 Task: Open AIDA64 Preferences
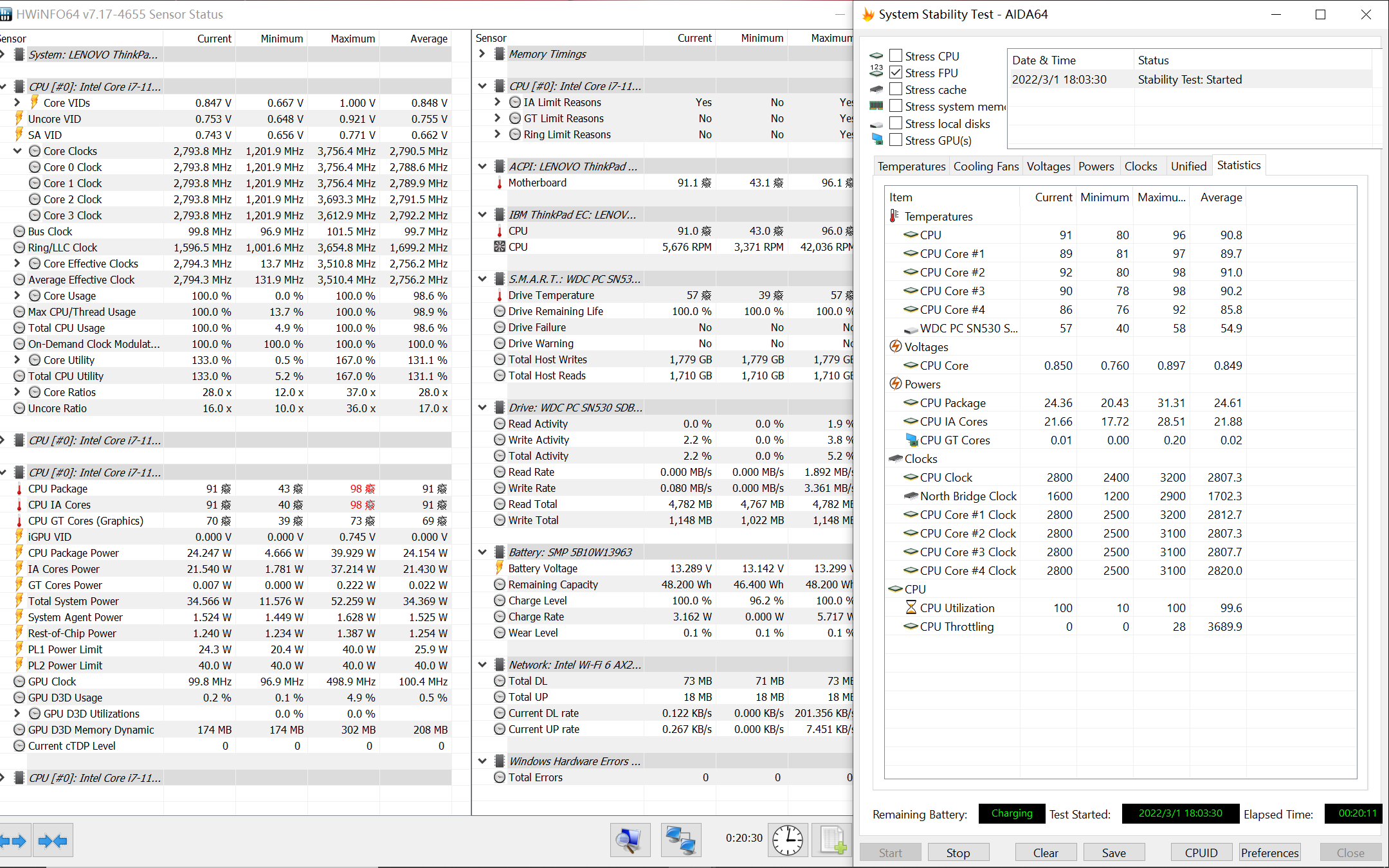pos(1269,853)
